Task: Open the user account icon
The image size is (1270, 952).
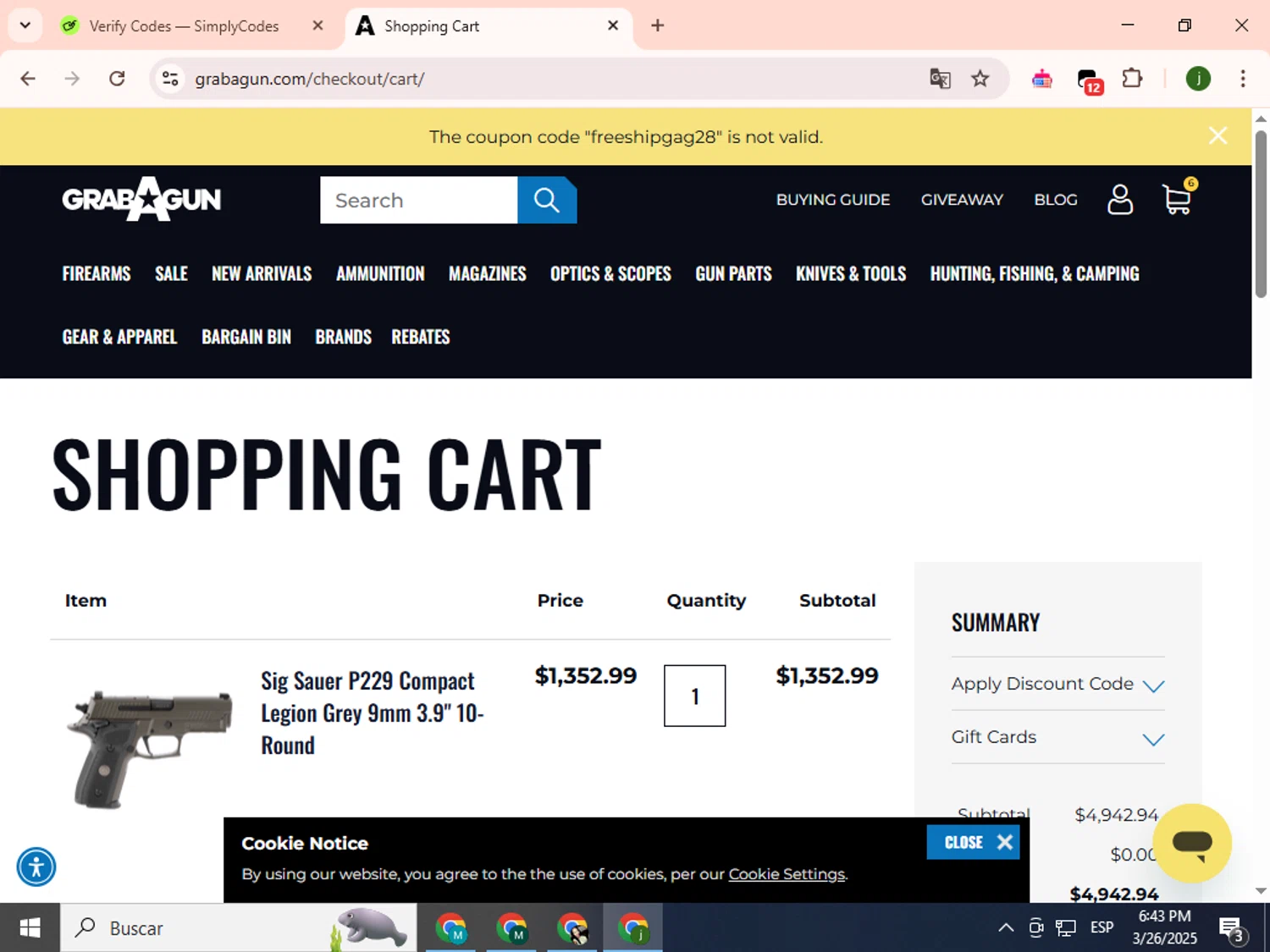Action: [1120, 200]
